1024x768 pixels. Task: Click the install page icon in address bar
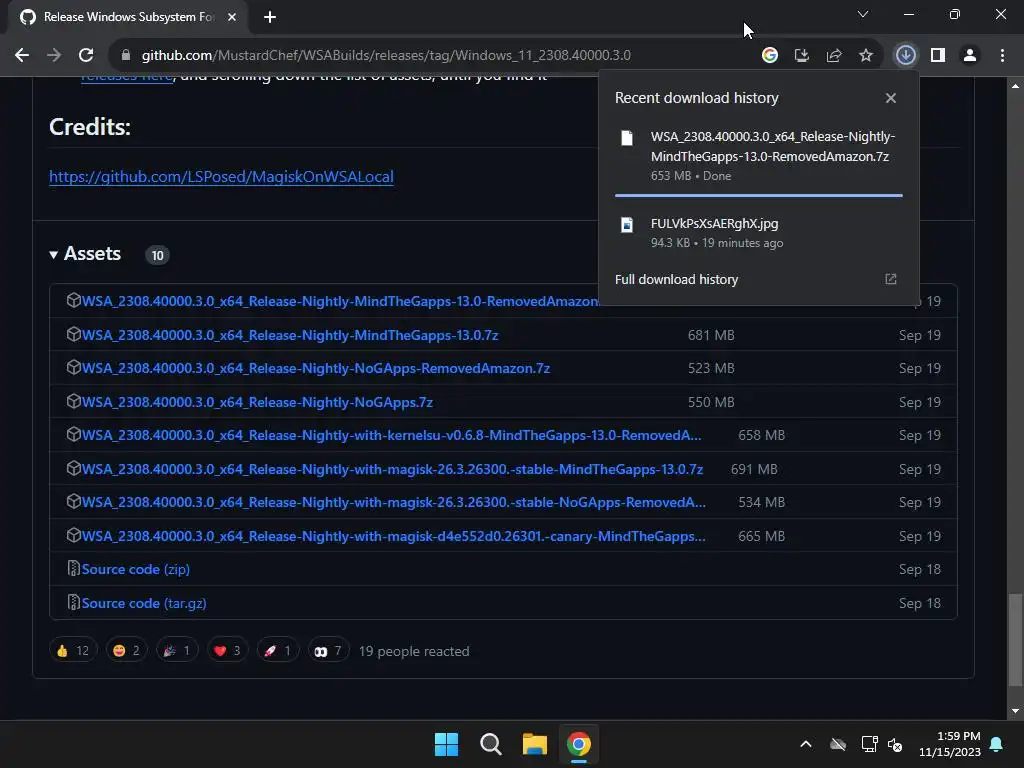pos(802,56)
